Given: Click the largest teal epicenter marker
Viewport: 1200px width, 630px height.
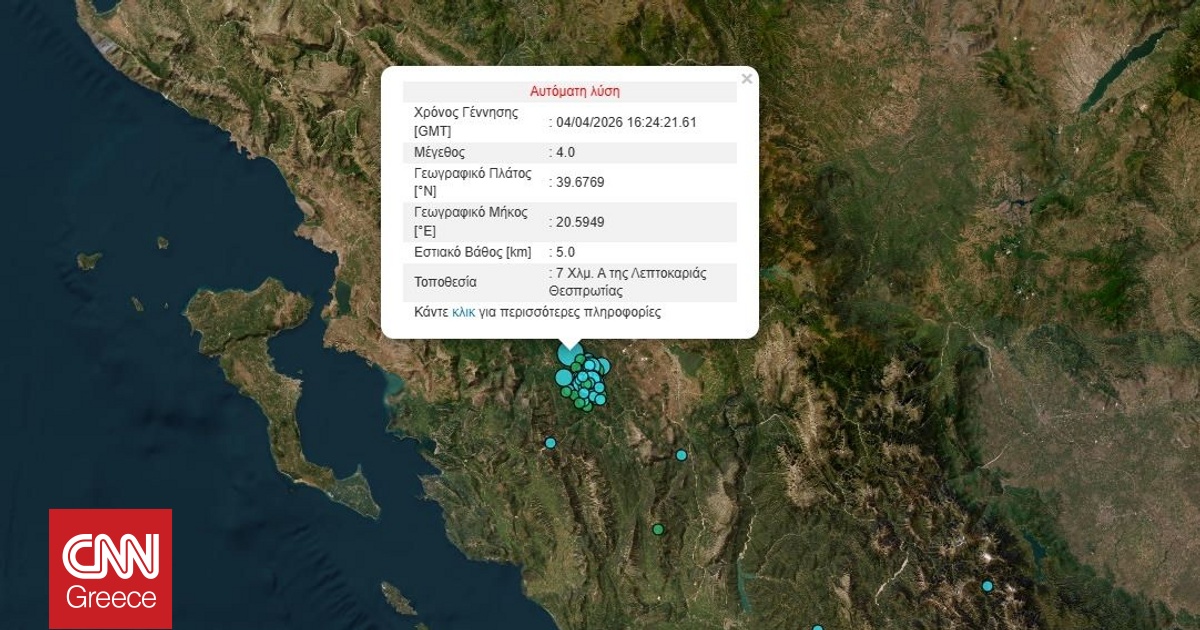Looking at the screenshot, I should (x=568, y=355).
